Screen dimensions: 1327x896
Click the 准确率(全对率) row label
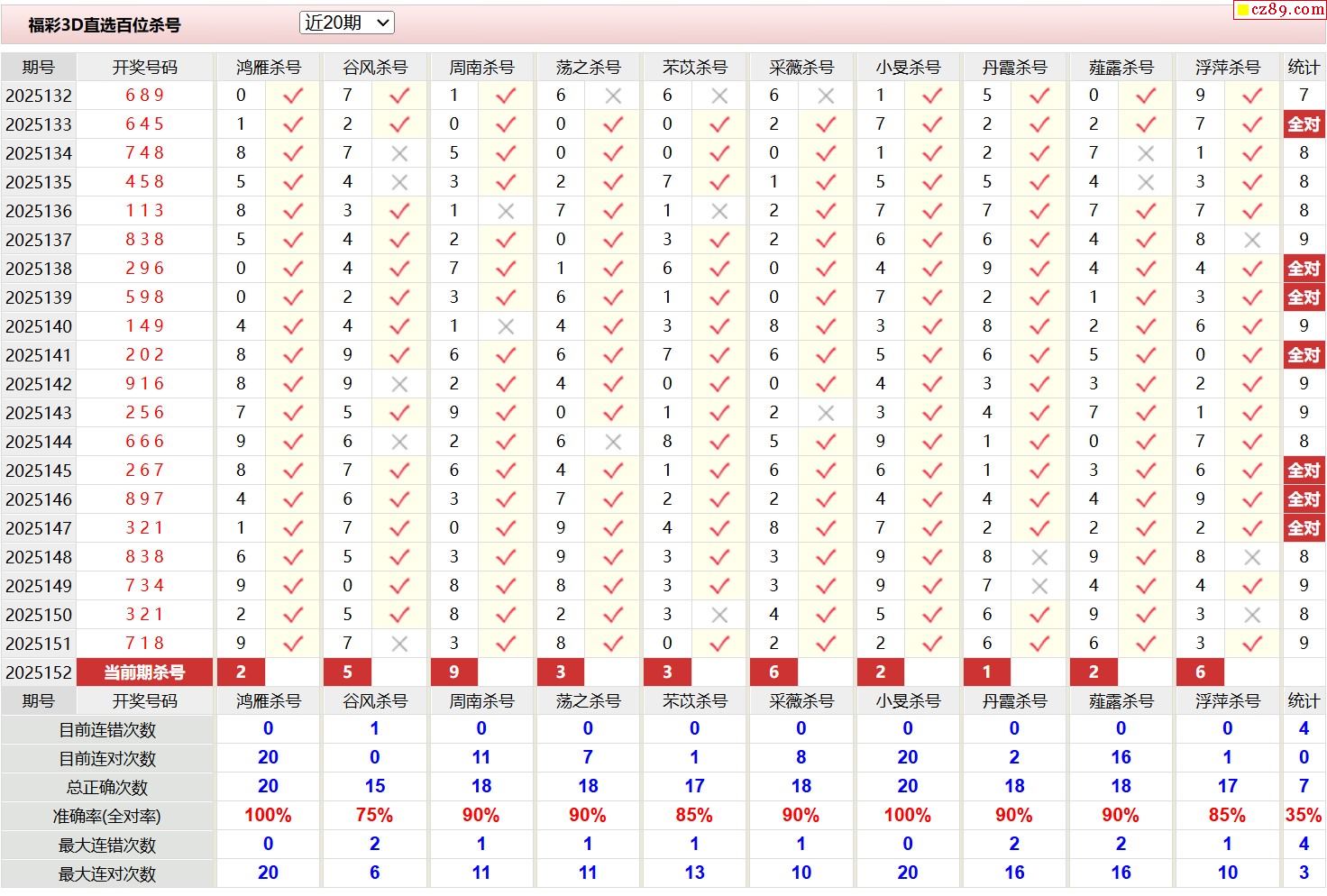(x=107, y=817)
